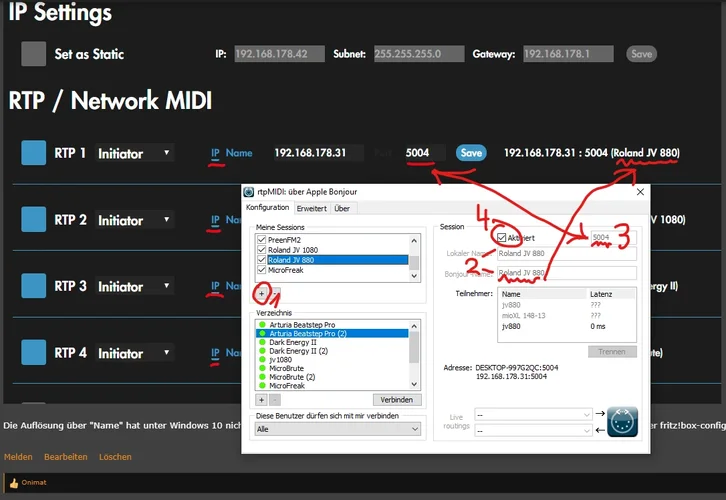This screenshot has height=500, width=726.
Task: Switch to the Erweitert tab
Action: 312,208
